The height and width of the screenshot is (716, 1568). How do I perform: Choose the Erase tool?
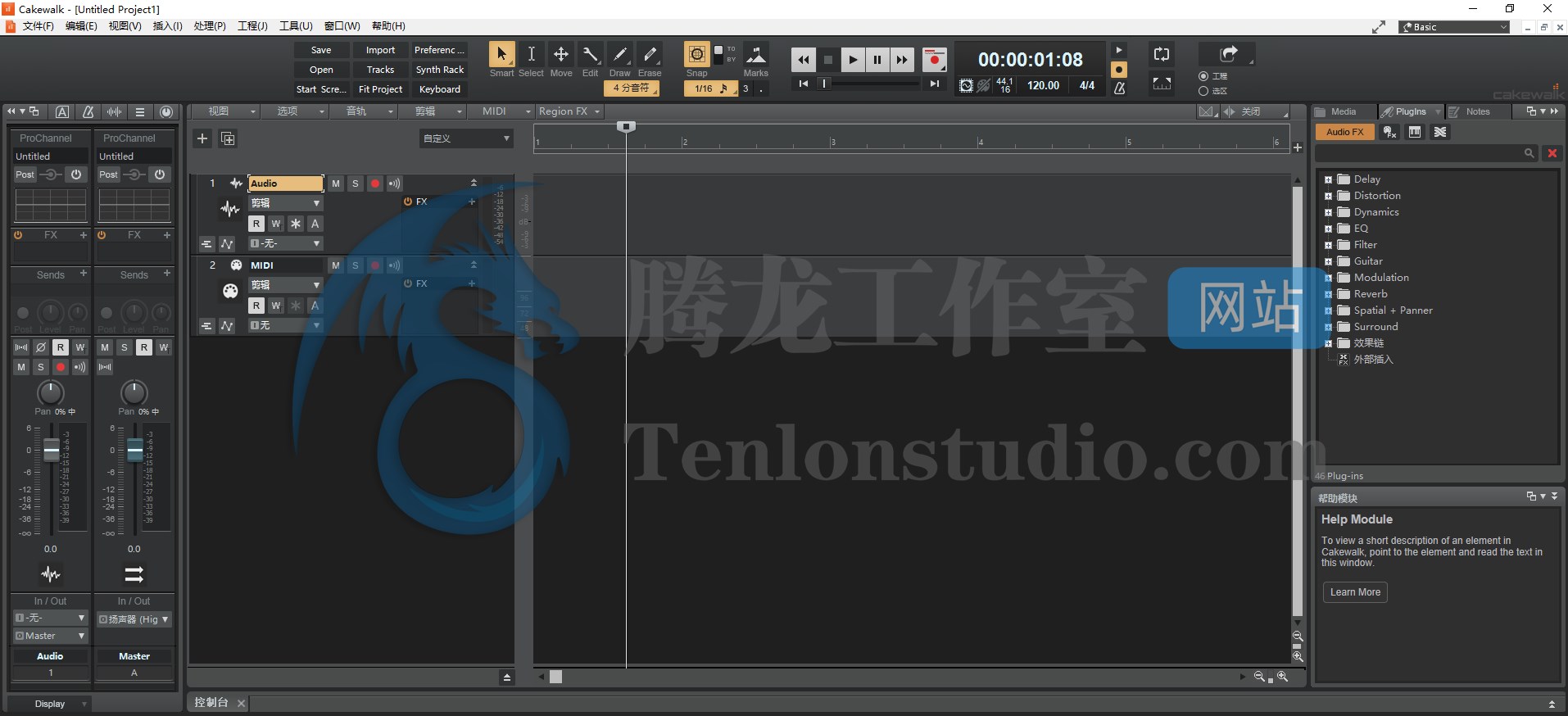[650, 55]
